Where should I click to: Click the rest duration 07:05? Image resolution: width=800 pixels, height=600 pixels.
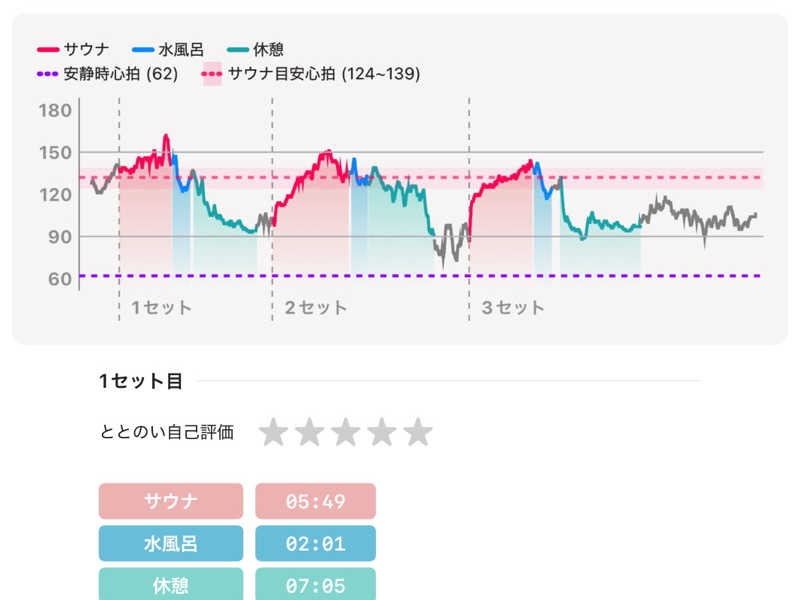(316, 584)
